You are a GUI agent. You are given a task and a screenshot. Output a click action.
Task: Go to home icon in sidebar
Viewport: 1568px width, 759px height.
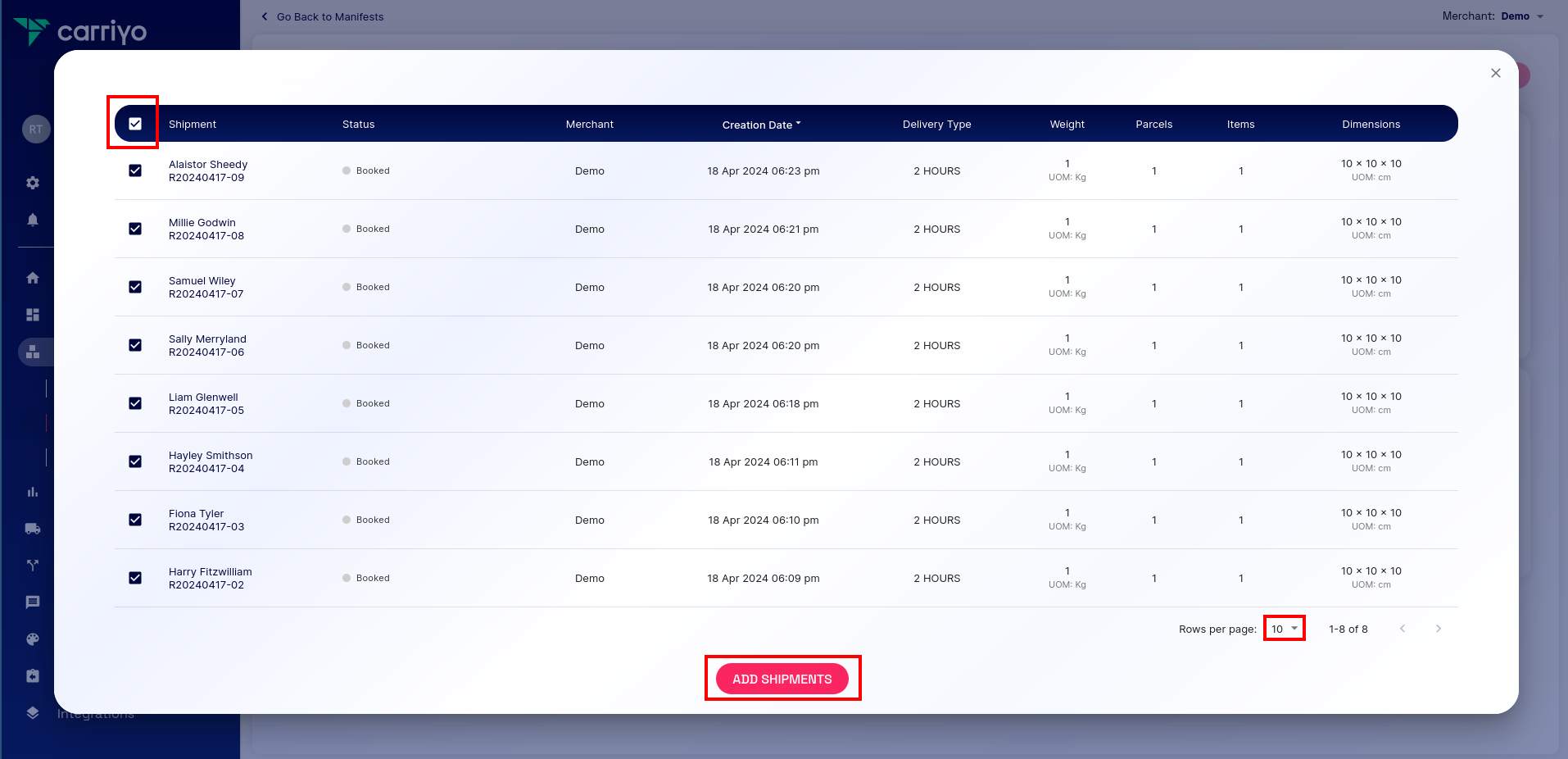[x=33, y=278]
